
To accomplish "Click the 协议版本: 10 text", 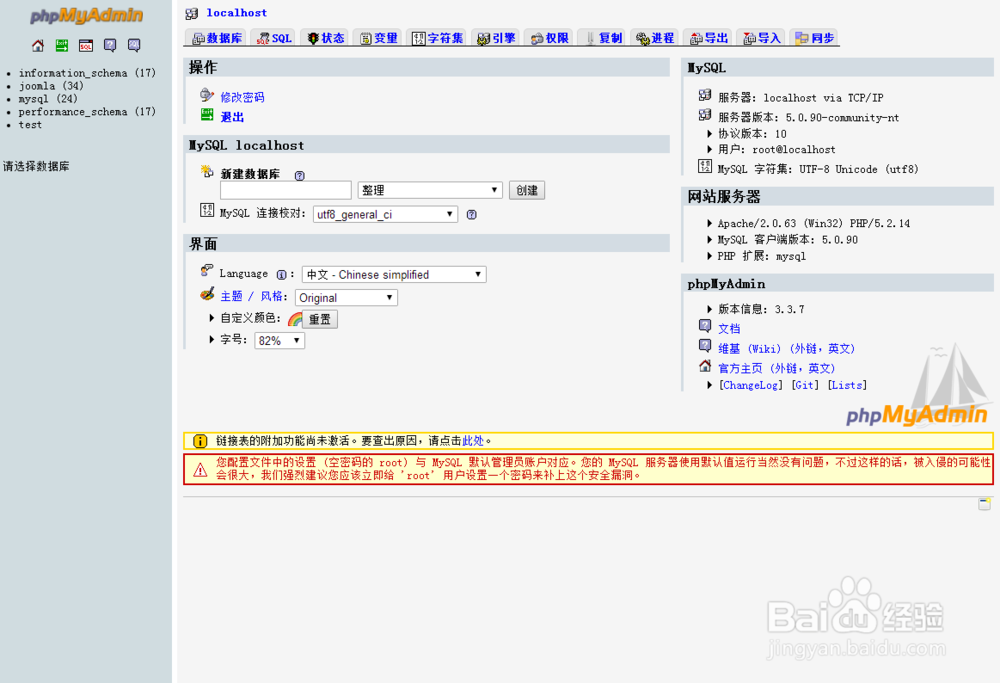I will coord(752,134).
